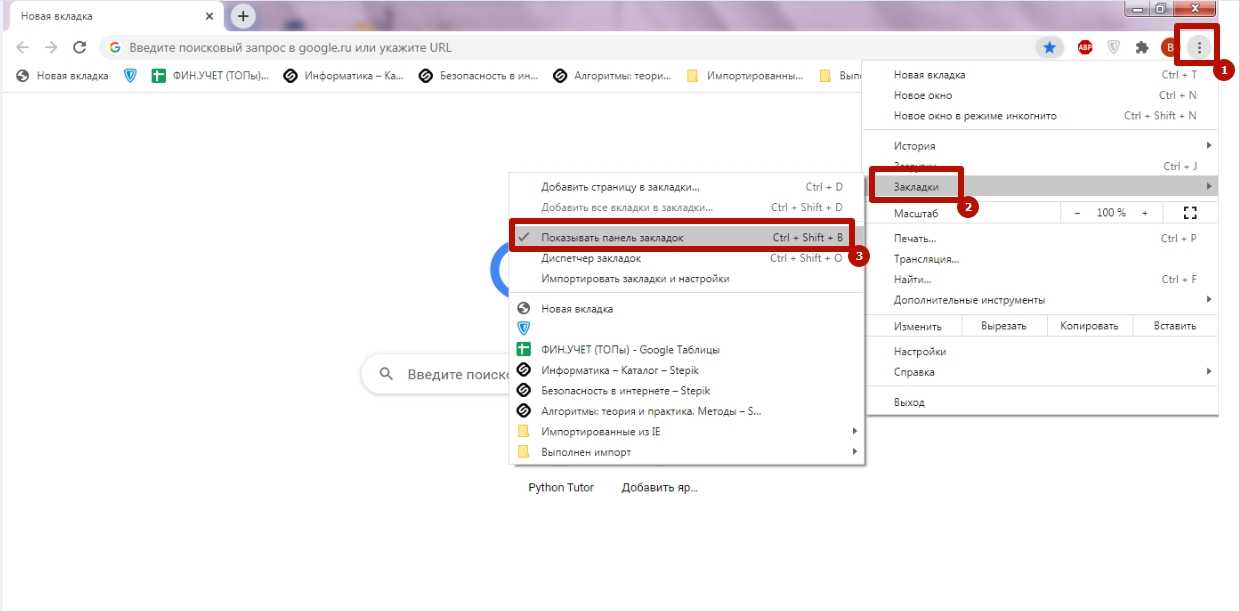The height and width of the screenshot is (611, 1239).
Task: Open the AdBlock Plus extension icon
Action: coord(1085,47)
